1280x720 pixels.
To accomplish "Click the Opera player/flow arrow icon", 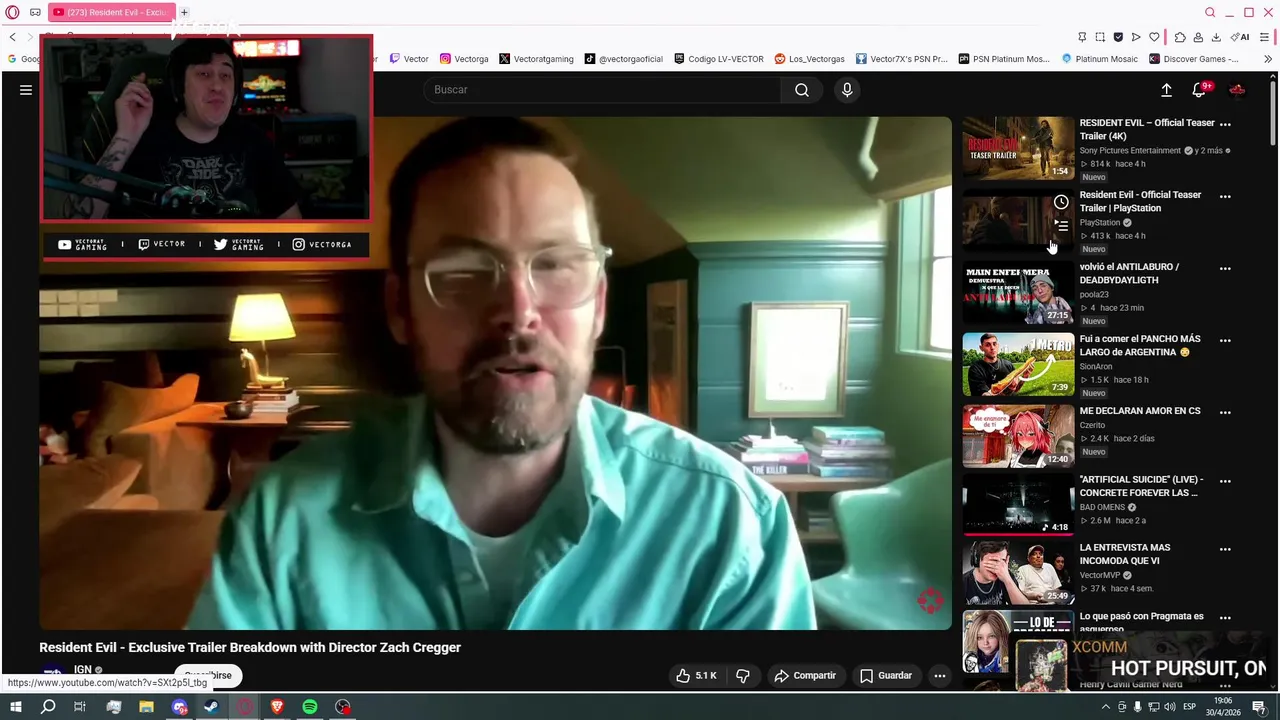I will (x=1136, y=37).
